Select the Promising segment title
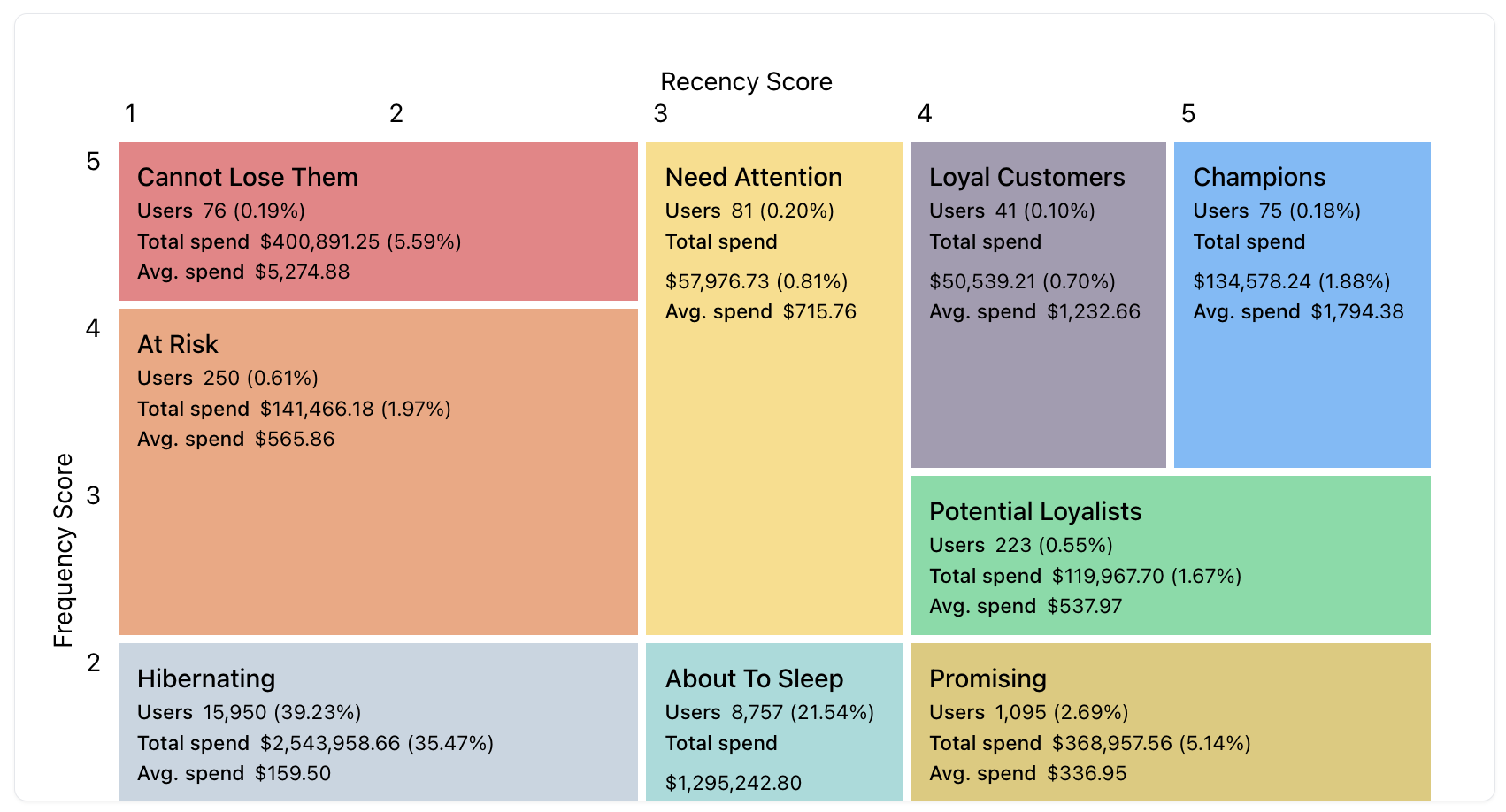The image size is (1506, 812). [987, 679]
